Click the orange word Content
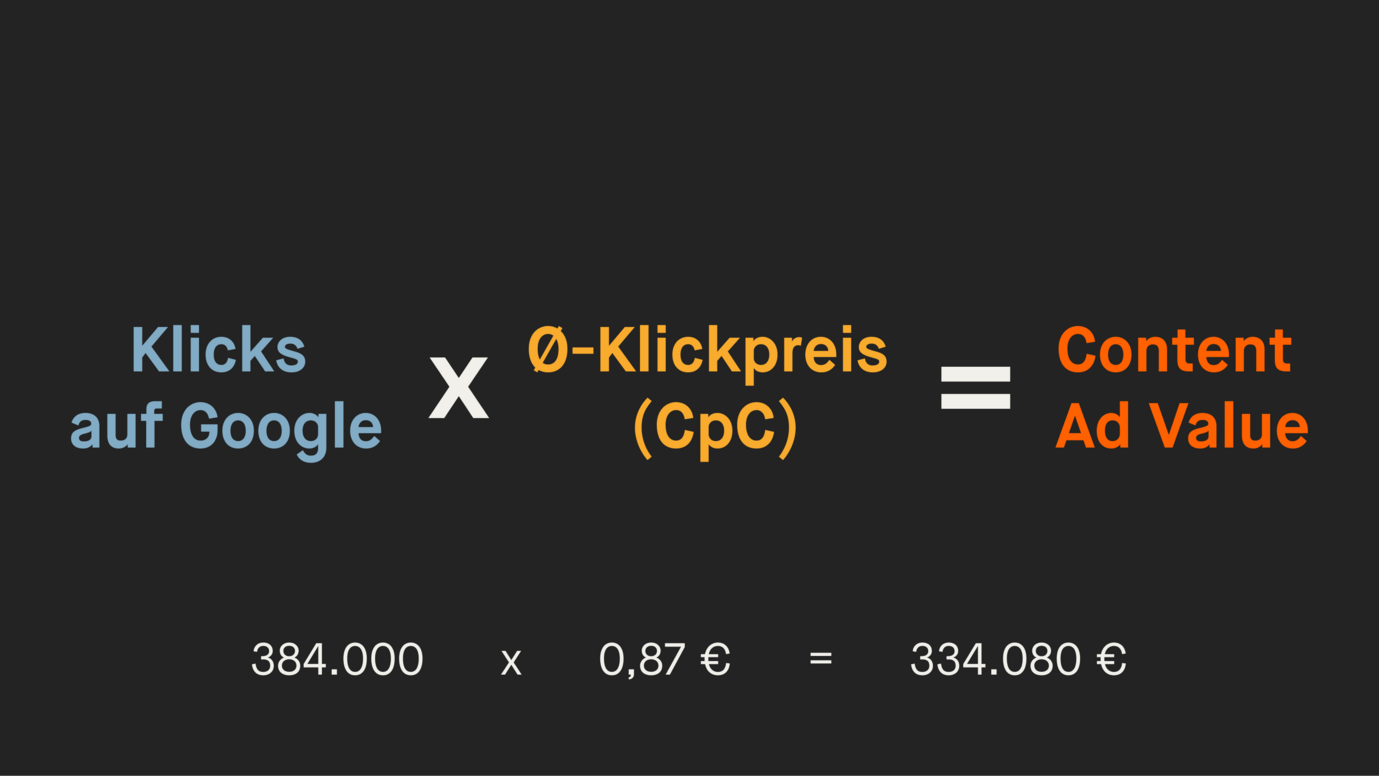The height and width of the screenshot is (776, 1379). pyautogui.click(x=1174, y=350)
